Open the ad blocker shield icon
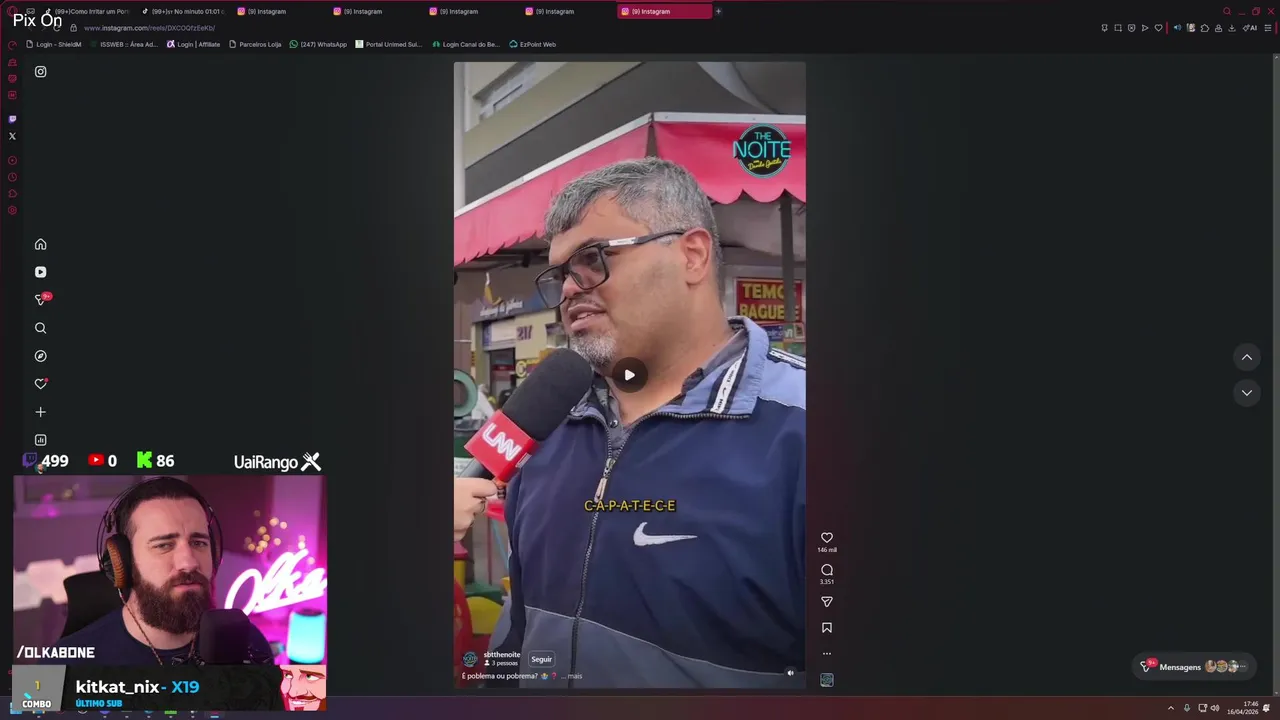The width and height of the screenshot is (1280, 720). click(x=1131, y=28)
